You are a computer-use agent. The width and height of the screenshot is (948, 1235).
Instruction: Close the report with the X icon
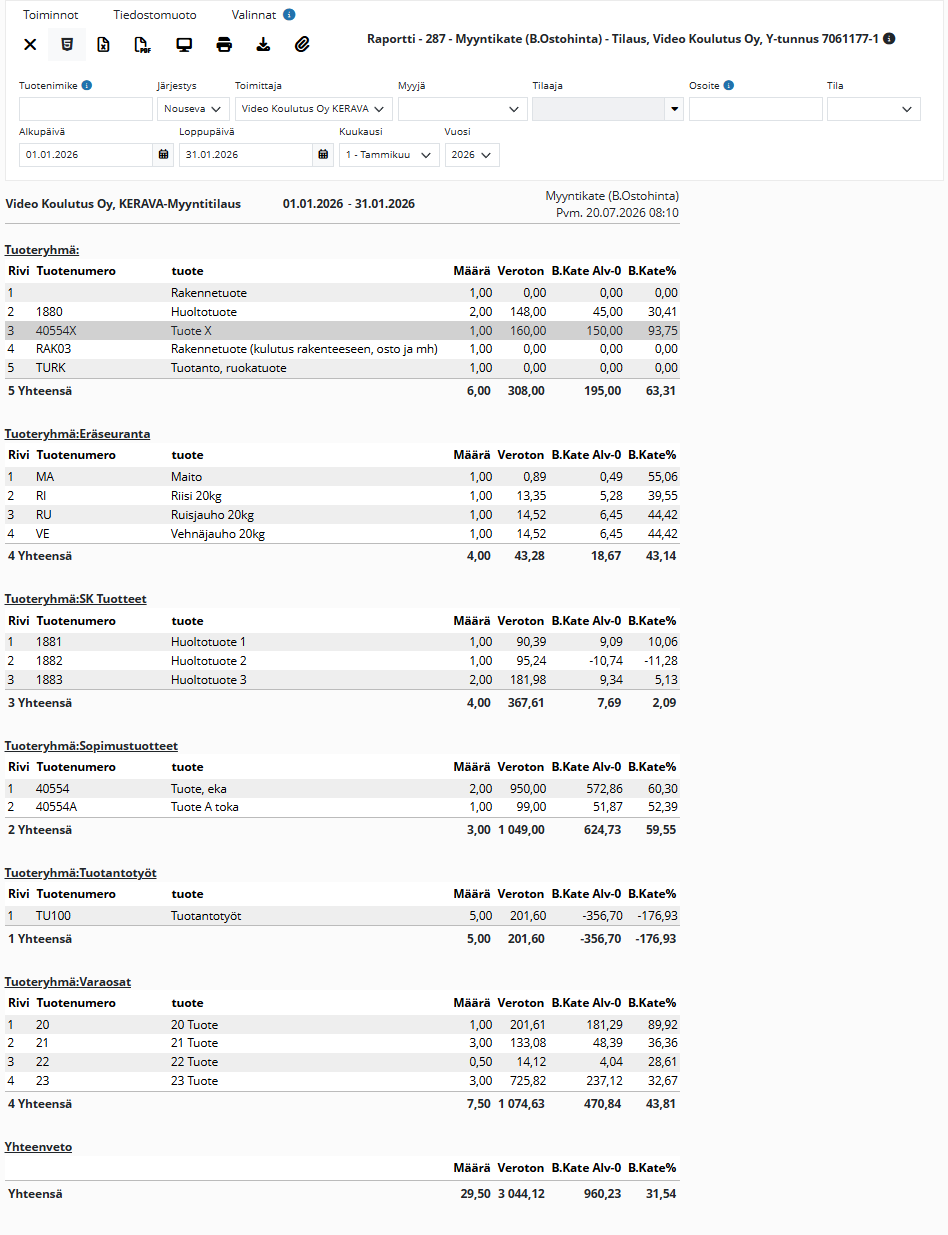coord(30,44)
